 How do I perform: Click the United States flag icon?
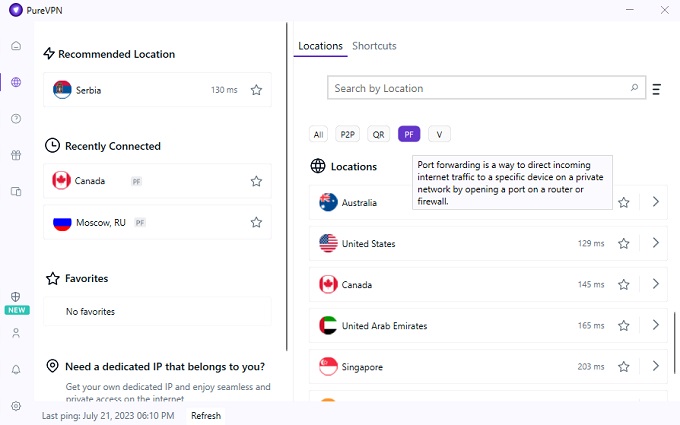pyautogui.click(x=328, y=243)
